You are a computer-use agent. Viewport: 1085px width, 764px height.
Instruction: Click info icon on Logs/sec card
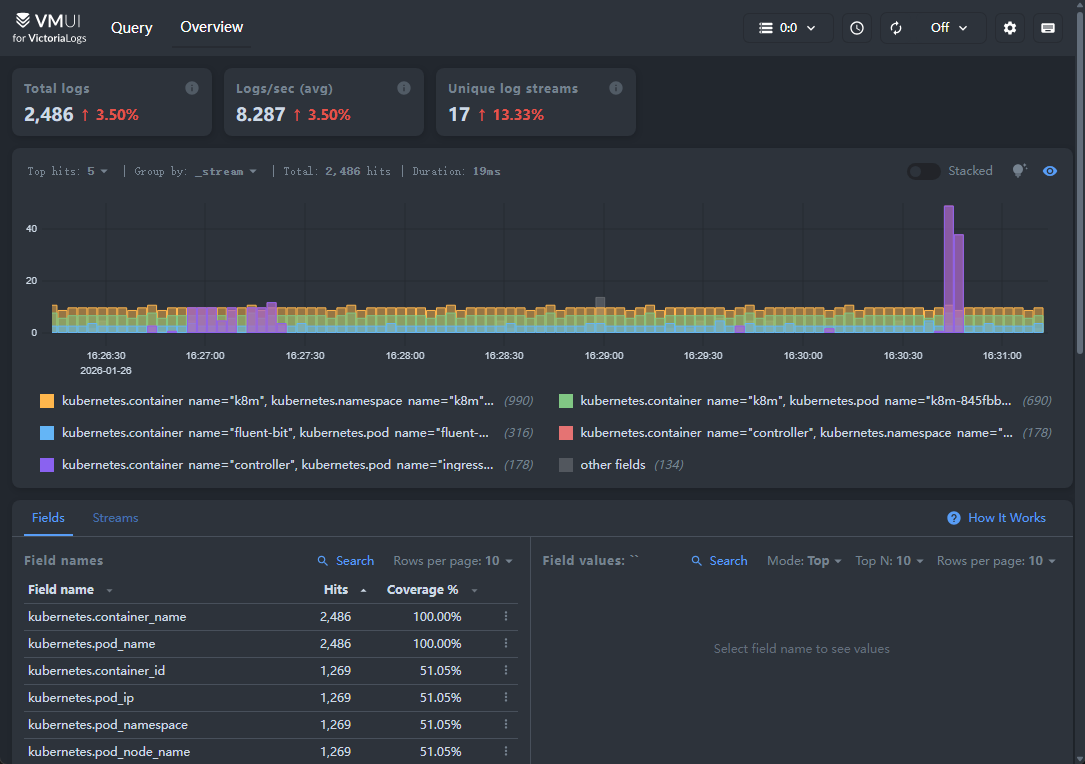point(404,88)
